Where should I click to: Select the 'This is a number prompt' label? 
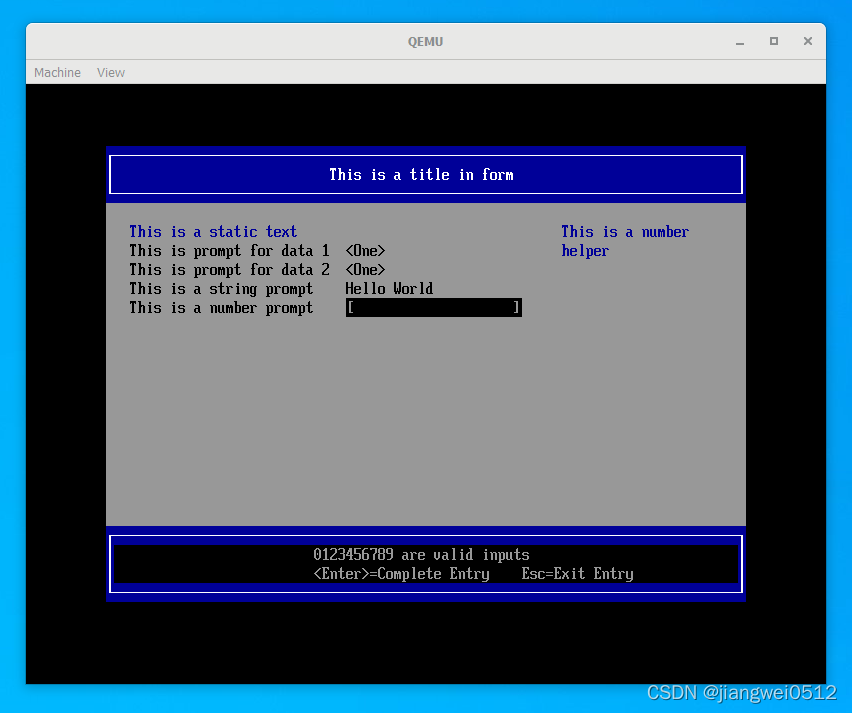(221, 308)
